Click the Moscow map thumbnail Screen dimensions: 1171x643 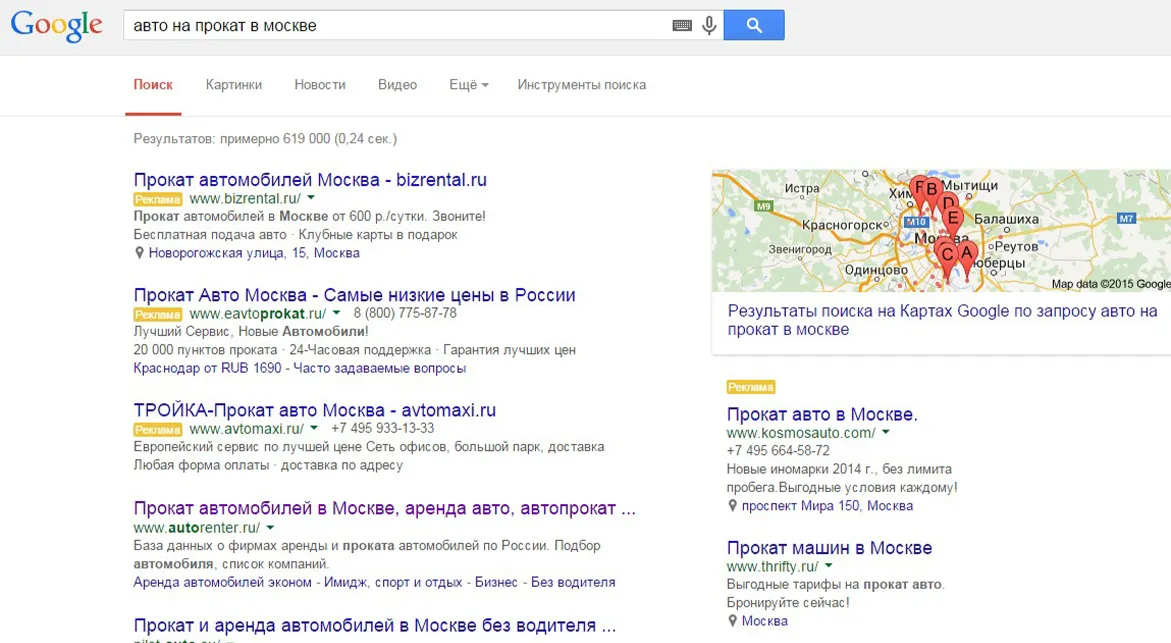(x=941, y=231)
